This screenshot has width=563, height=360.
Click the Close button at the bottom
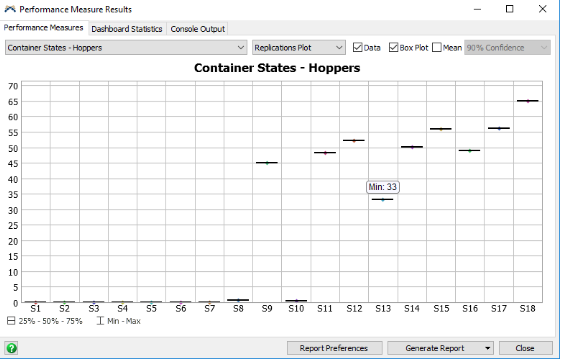[x=525, y=348]
